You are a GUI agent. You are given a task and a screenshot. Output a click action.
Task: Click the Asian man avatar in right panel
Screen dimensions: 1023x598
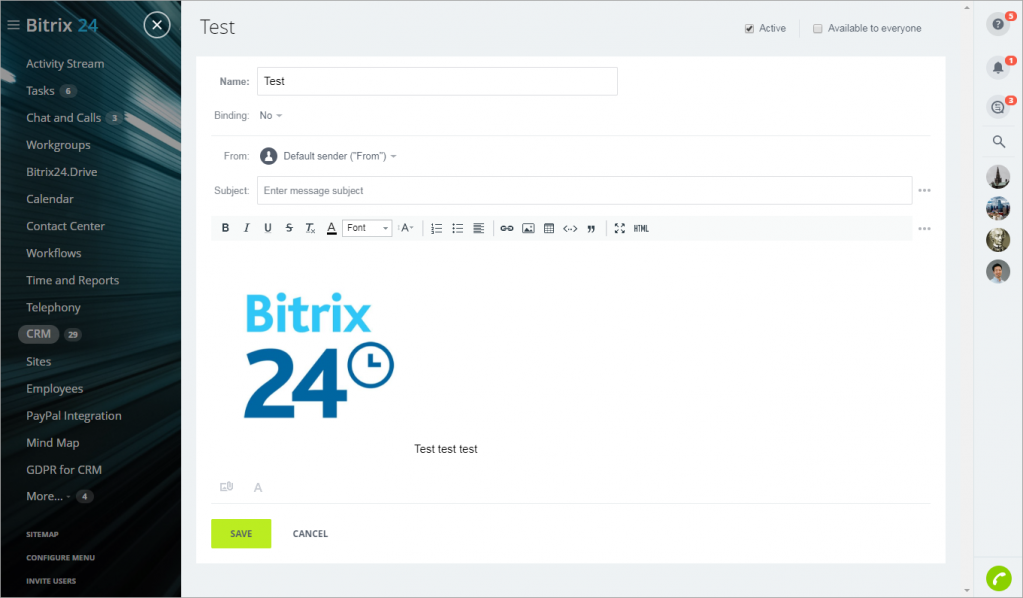[x=998, y=271]
